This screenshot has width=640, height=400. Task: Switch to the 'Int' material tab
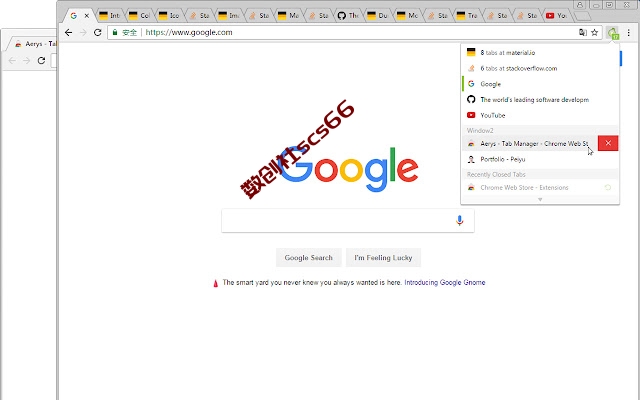(109, 16)
